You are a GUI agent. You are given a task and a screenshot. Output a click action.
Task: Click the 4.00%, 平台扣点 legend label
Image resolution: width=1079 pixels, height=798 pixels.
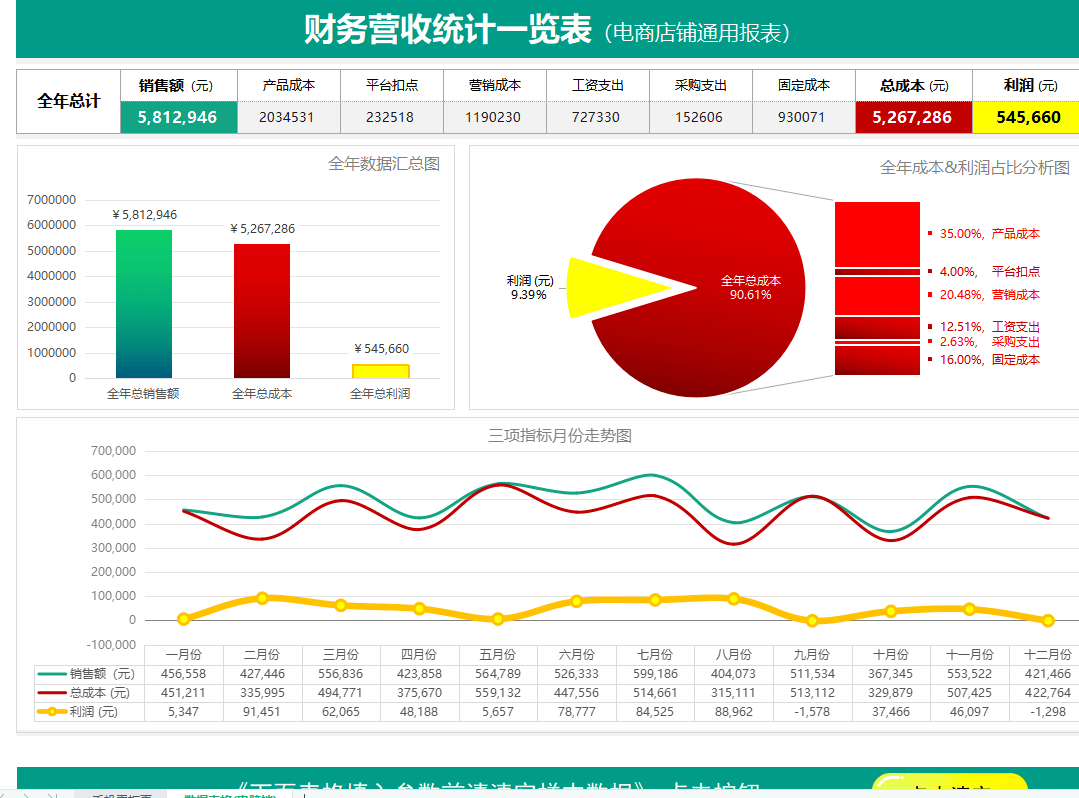click(990, 272)
